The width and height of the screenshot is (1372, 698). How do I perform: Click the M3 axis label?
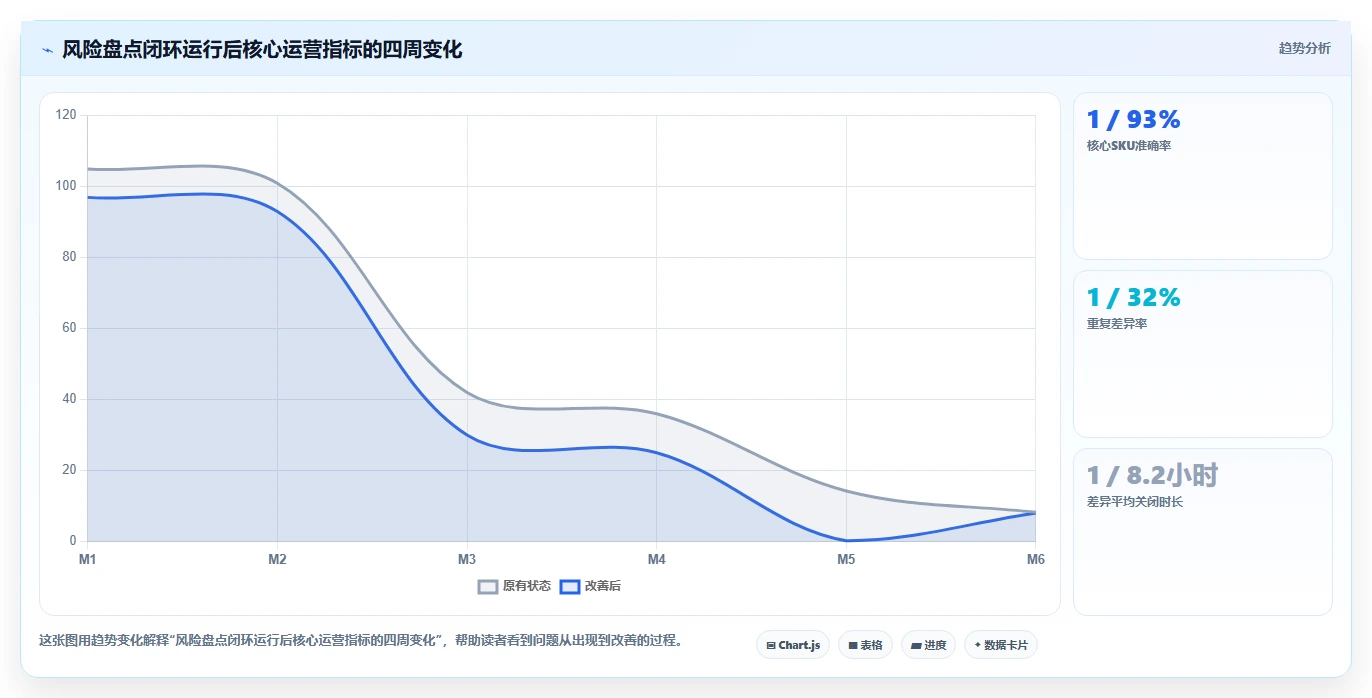467,559
